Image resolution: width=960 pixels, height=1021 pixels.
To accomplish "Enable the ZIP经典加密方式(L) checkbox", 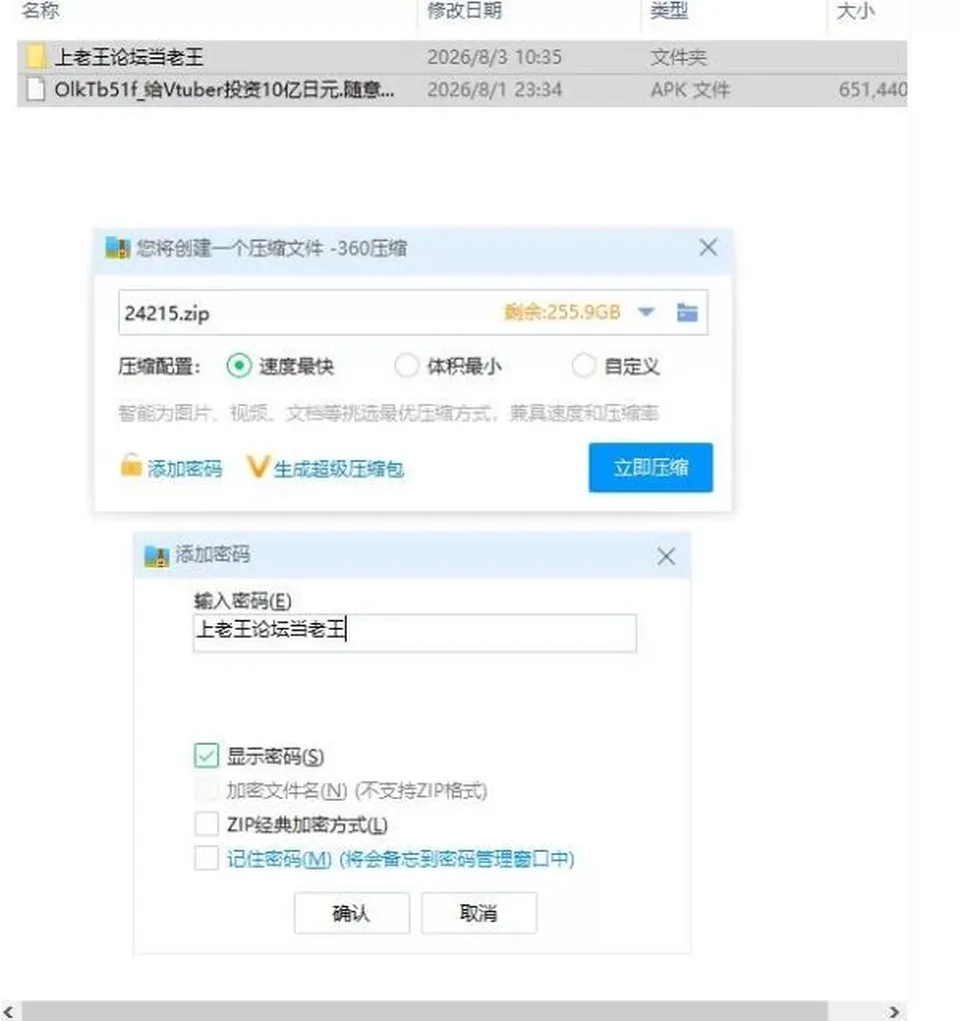I will pos(206,824).
